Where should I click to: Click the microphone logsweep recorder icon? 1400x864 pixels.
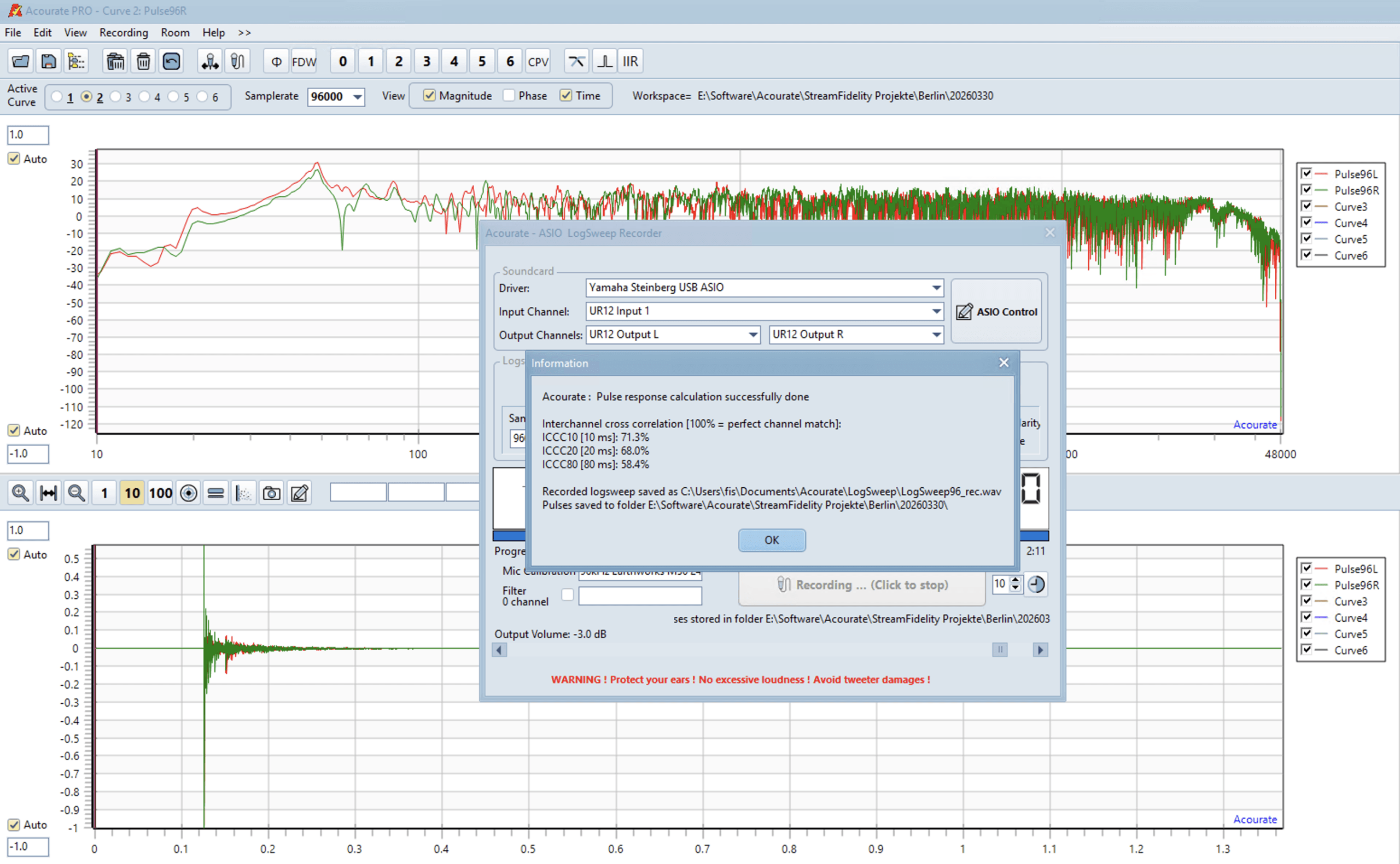[x=238, y=61]
